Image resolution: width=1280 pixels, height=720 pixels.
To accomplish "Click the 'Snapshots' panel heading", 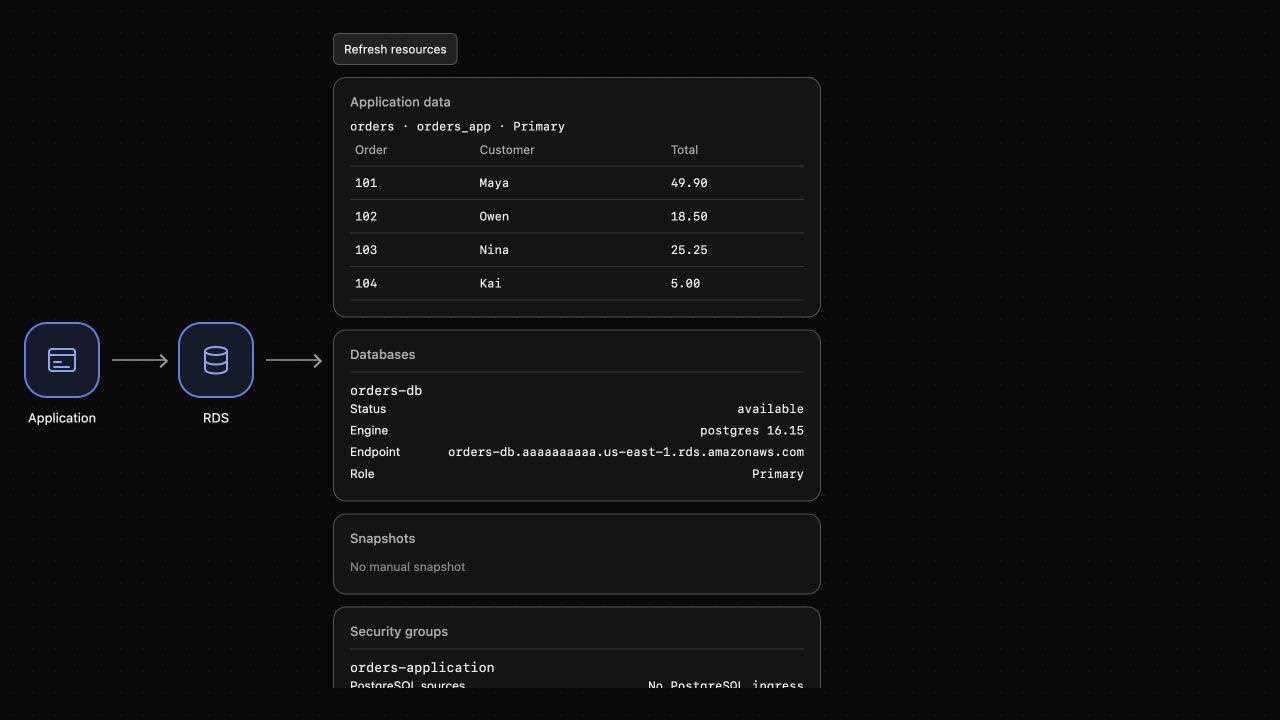I will [x=382, y=539].
